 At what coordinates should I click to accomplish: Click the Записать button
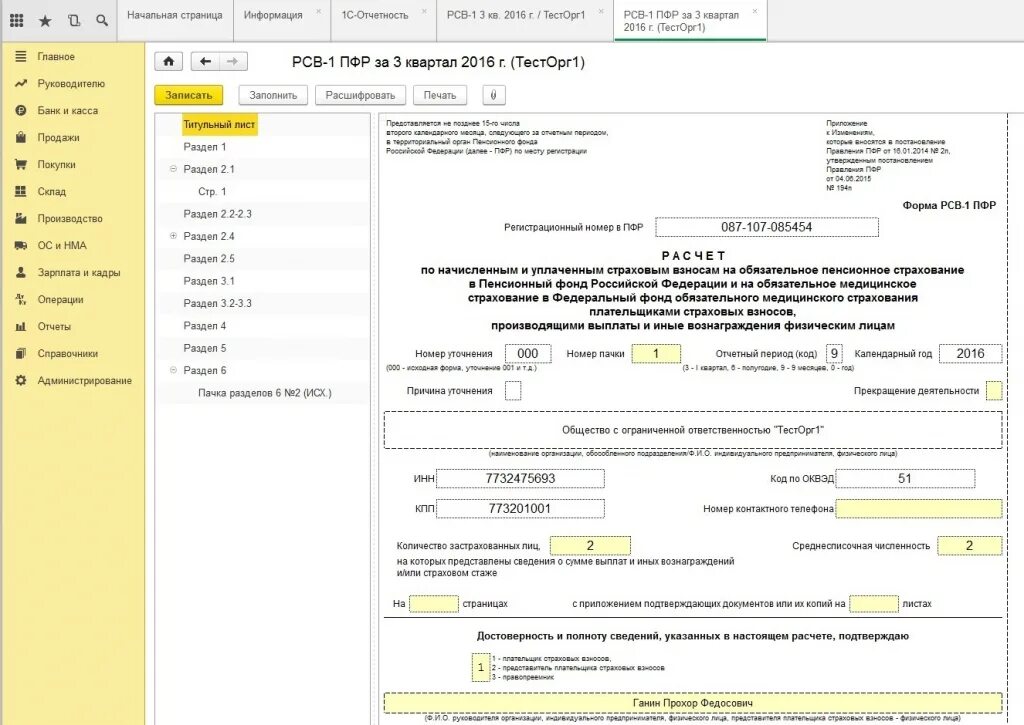coord(189,95)
